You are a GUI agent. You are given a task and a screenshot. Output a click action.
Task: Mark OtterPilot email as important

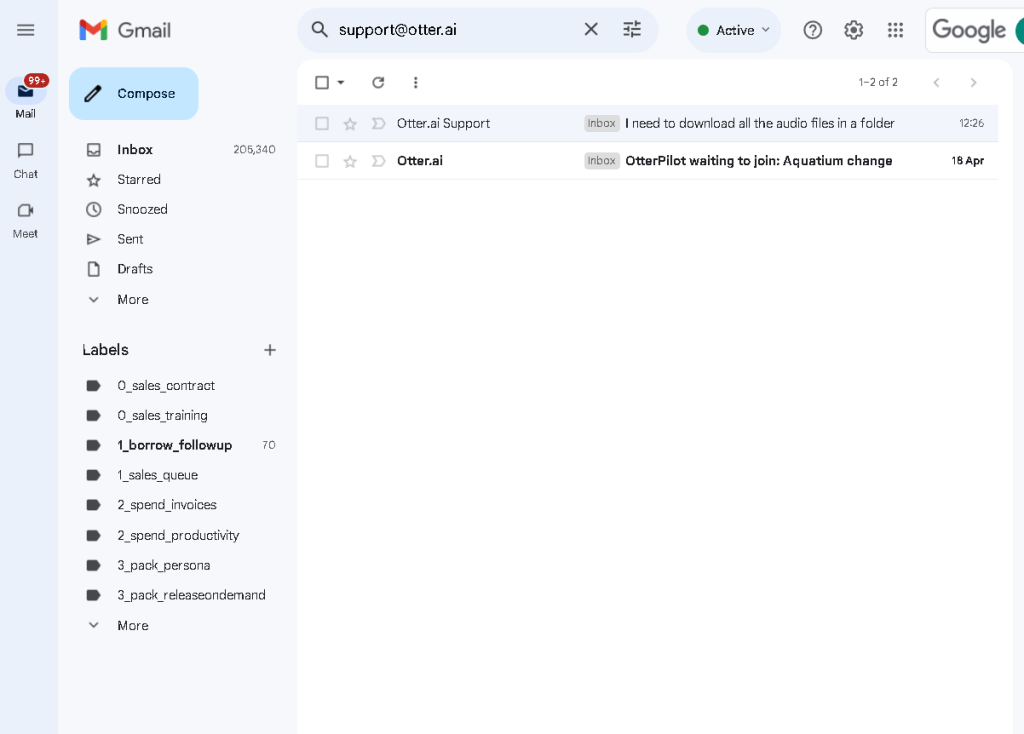pyautogui.click(x=378, y=161)
